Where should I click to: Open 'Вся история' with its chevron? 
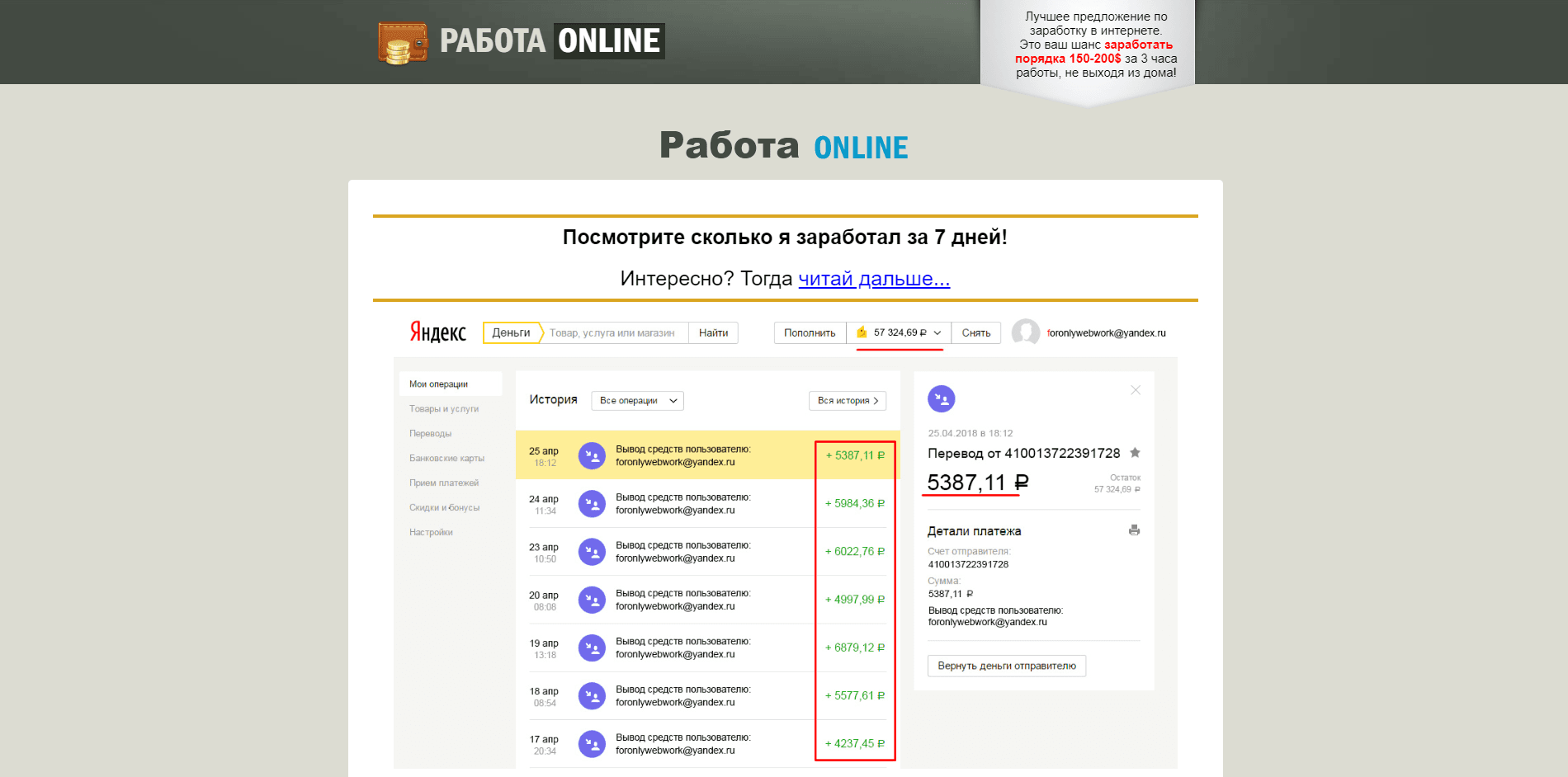point(847,400)
